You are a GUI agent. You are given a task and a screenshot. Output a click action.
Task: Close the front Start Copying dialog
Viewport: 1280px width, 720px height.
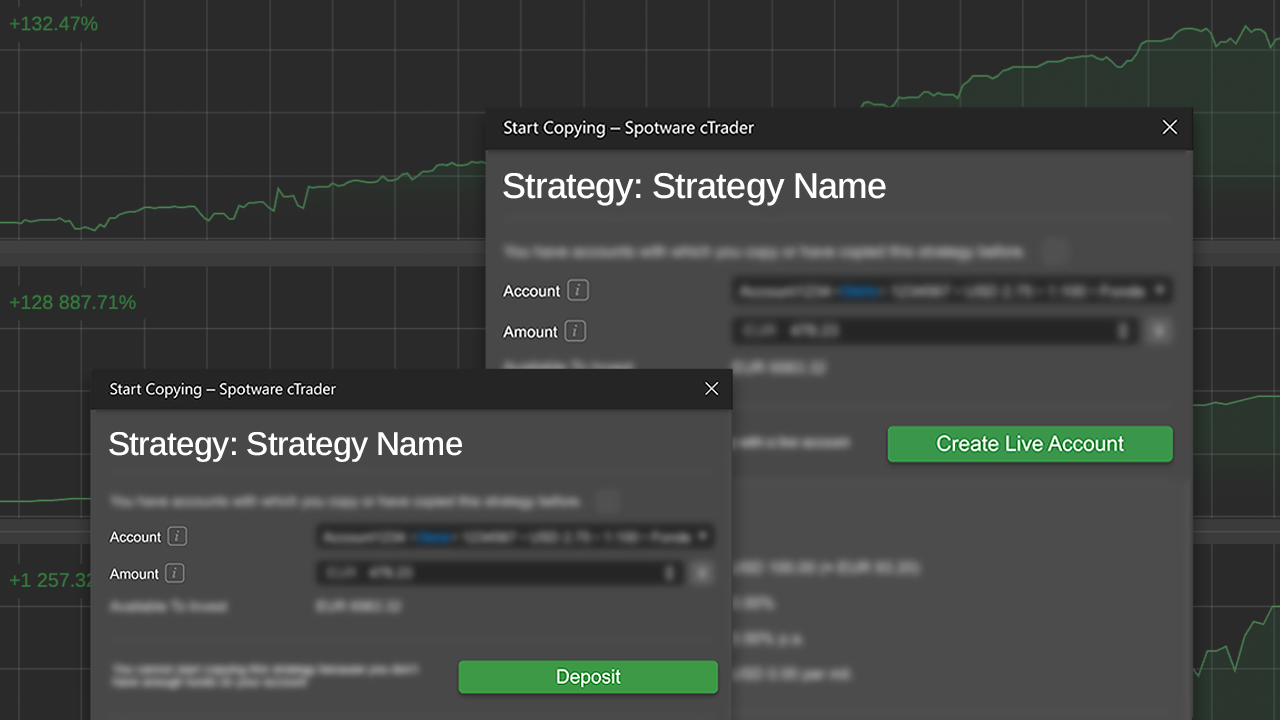point(711,389)
